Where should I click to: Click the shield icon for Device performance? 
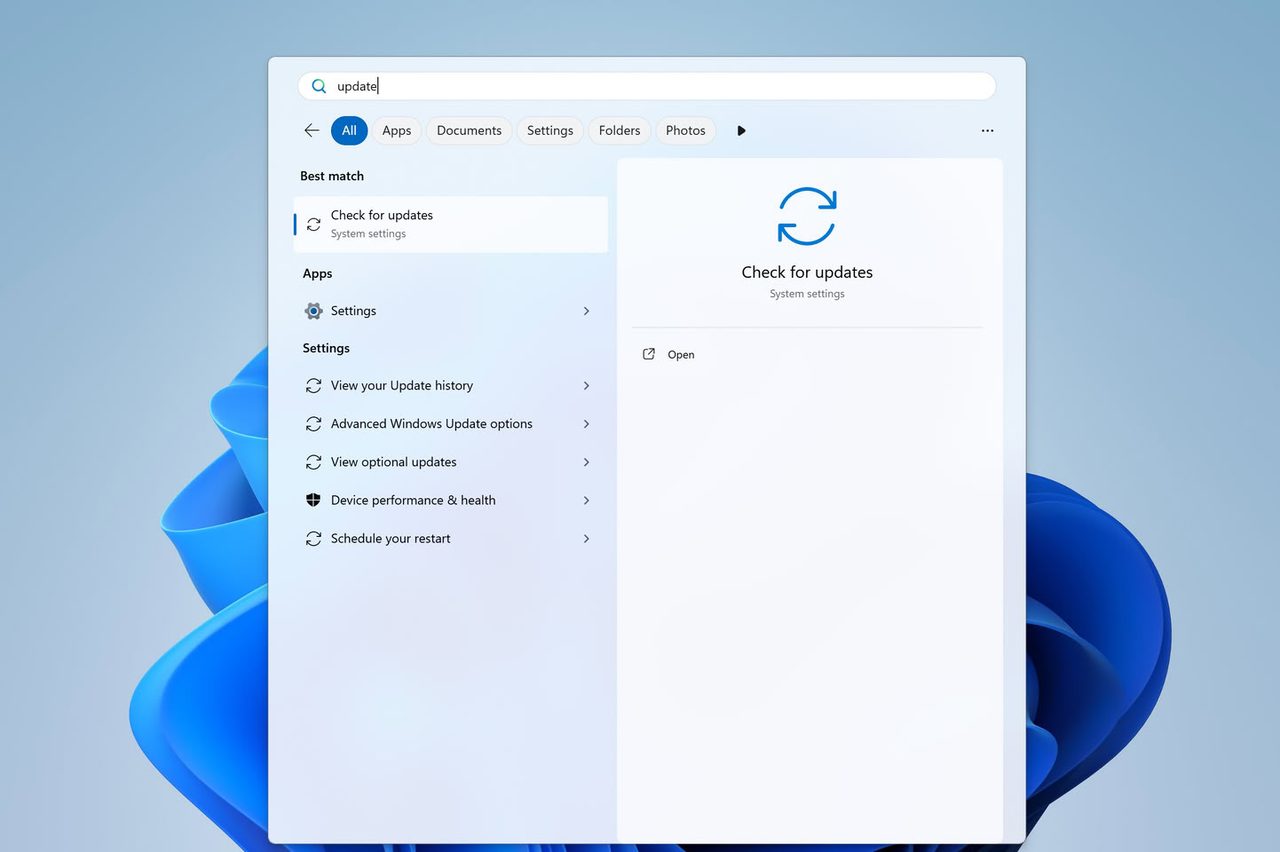314,500
